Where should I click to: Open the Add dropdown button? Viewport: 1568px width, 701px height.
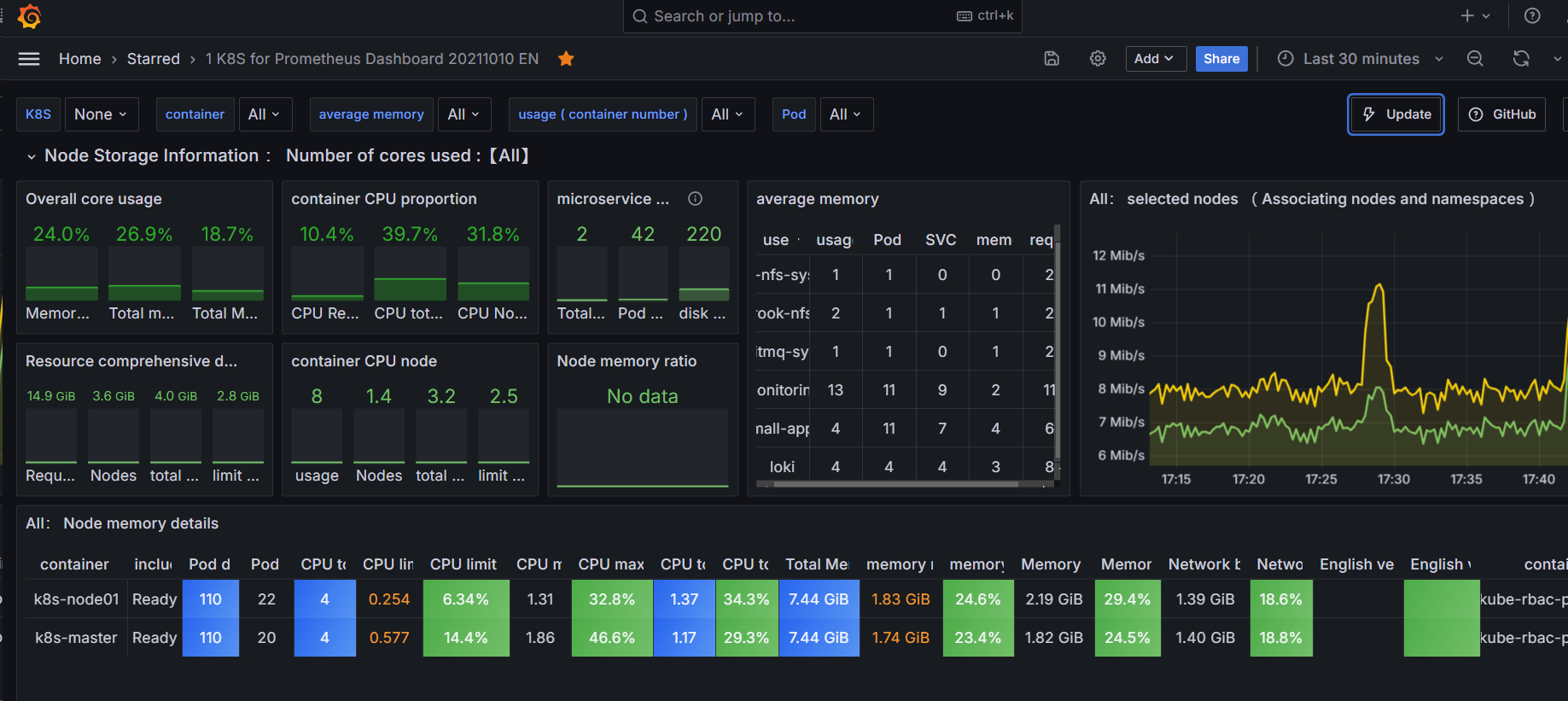(x=1156, y=59)
